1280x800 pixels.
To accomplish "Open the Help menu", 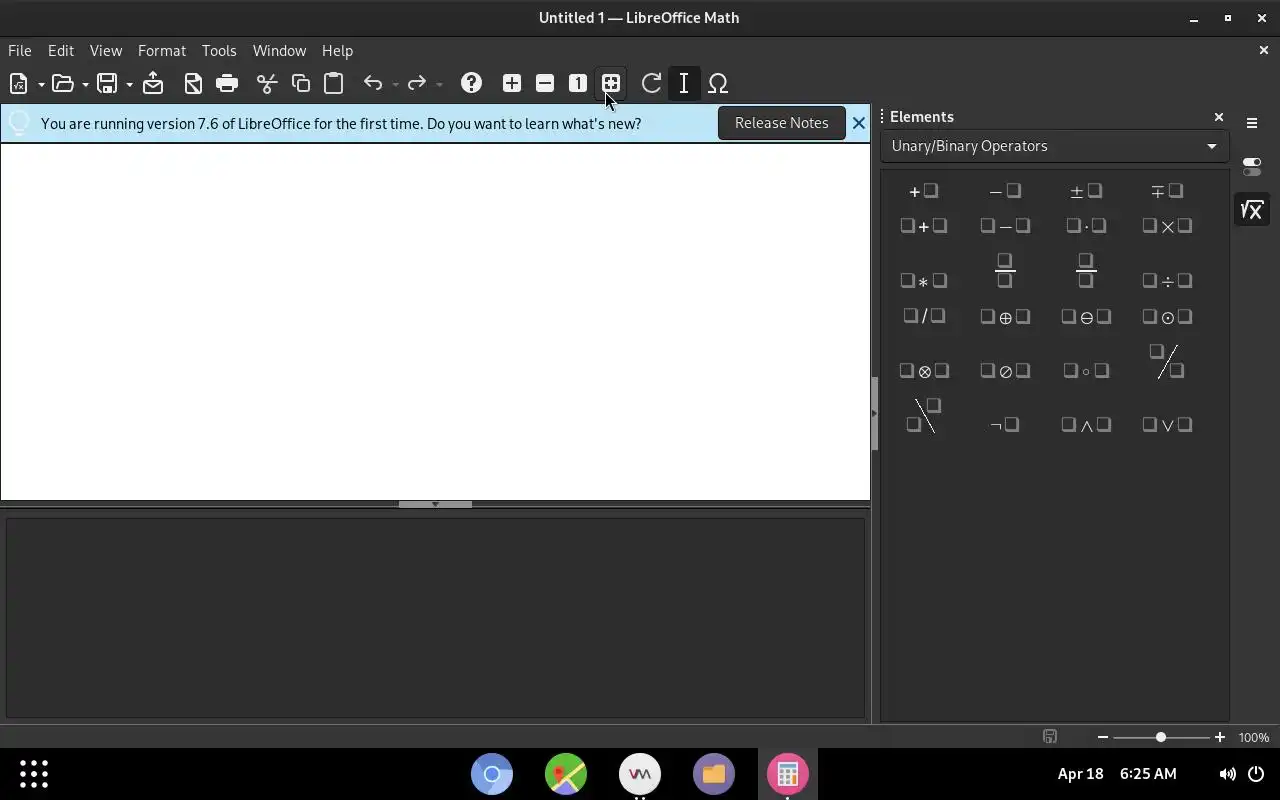I will click(337, 50).
